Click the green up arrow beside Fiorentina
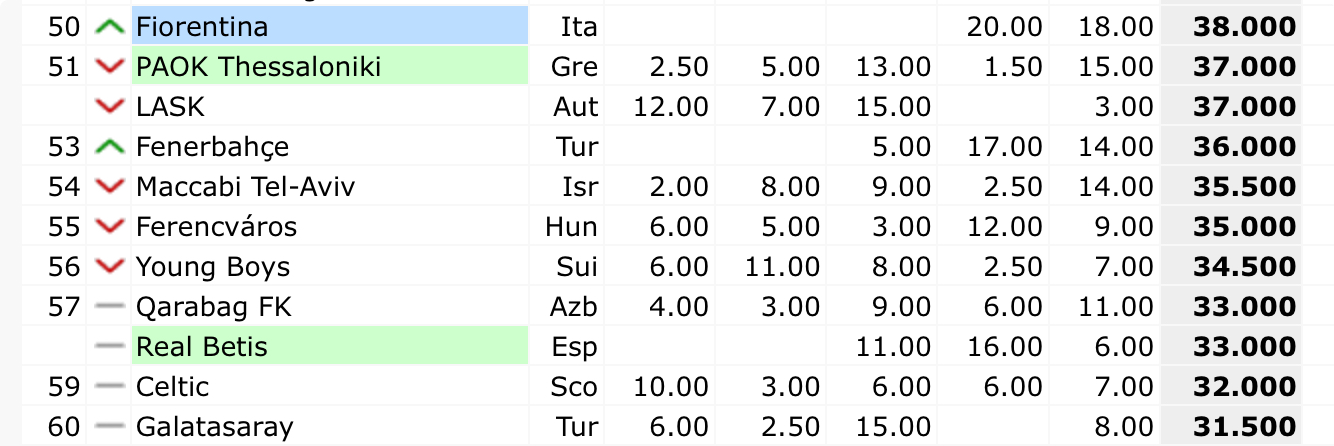Screen dimensions: 1334x446 pyautogui.click(x=108, y=27)
